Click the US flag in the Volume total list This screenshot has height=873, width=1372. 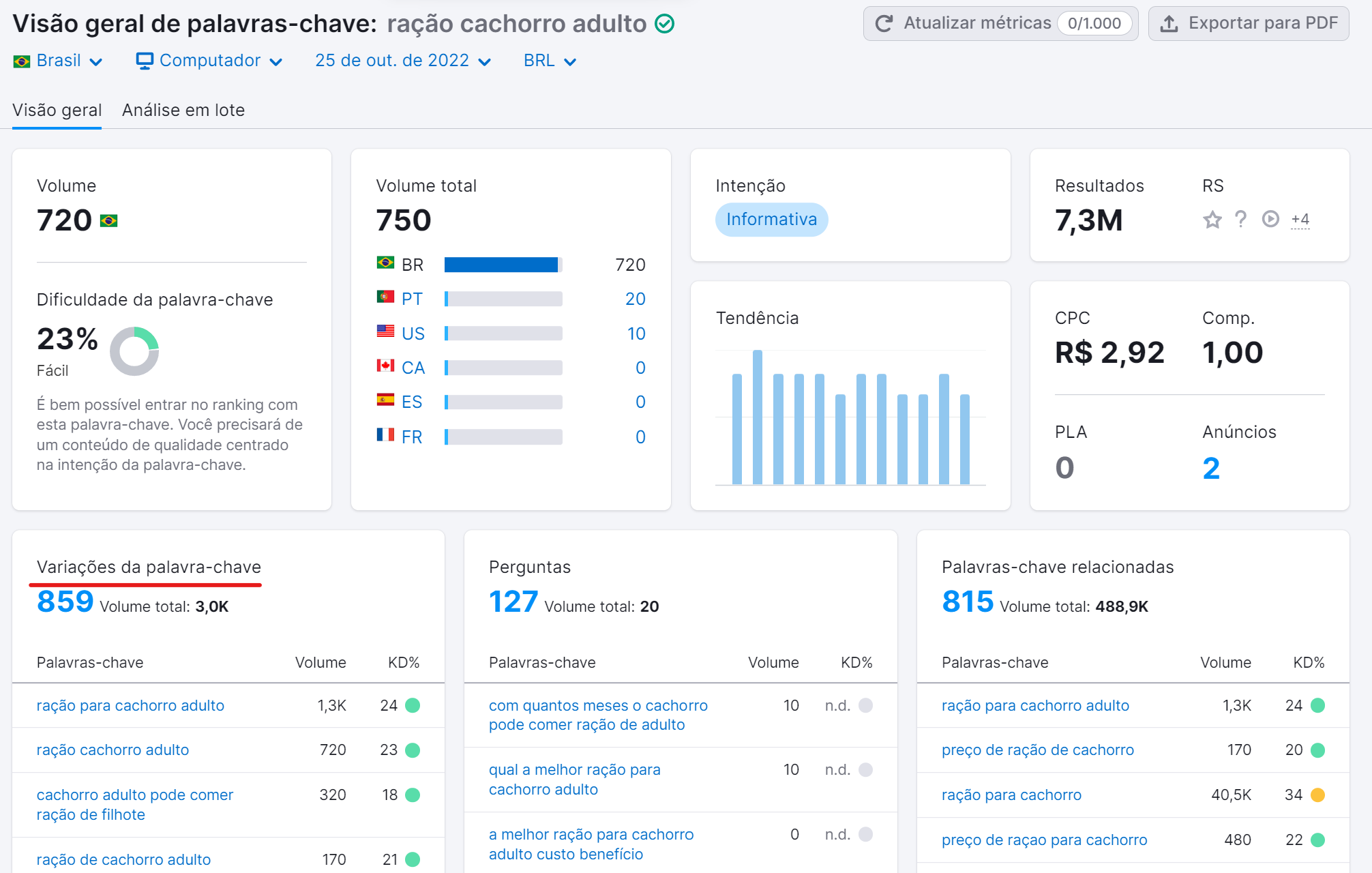(386, 333)
